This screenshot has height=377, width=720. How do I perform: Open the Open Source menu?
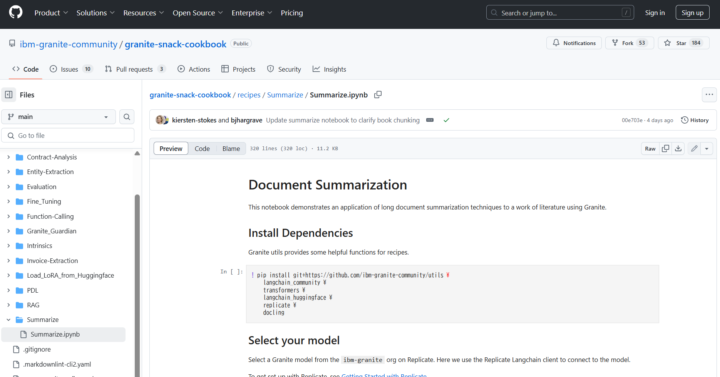pos(197,13)
